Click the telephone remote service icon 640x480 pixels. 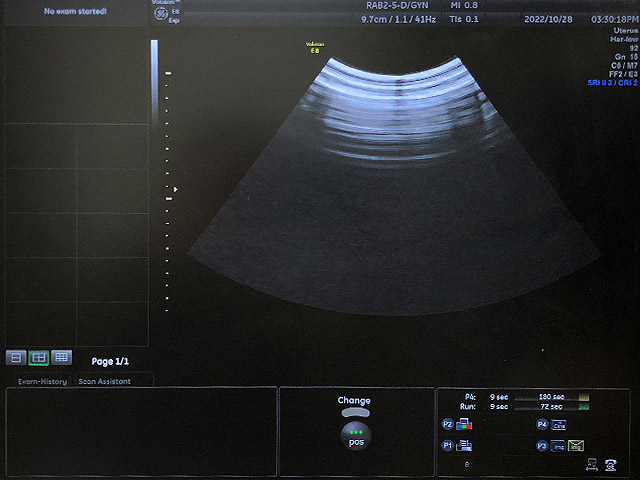coord(611,465)
